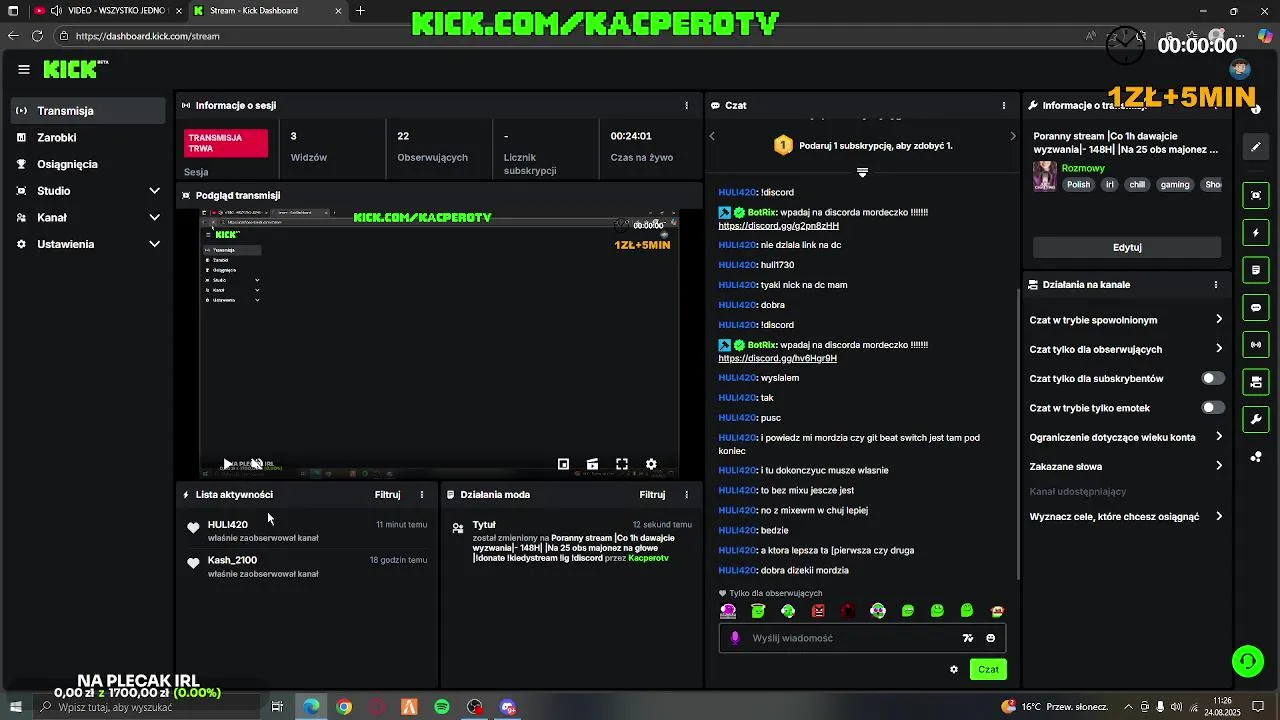
Task: Go to next chat banner with right arrow
Action: [x=1012, y=136]
